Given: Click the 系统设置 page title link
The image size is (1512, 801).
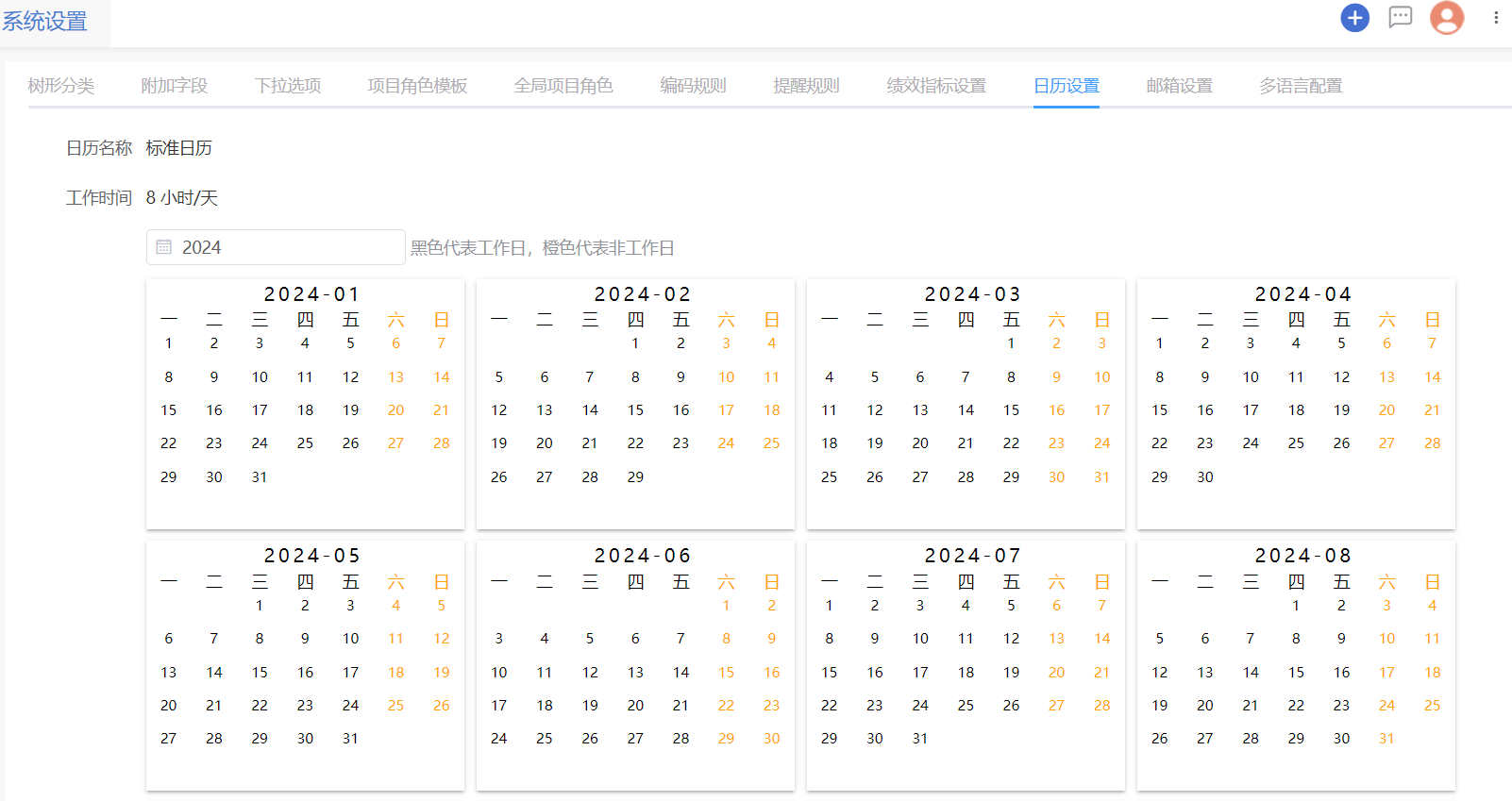Looking at the screenshot, I should (44, 22).
